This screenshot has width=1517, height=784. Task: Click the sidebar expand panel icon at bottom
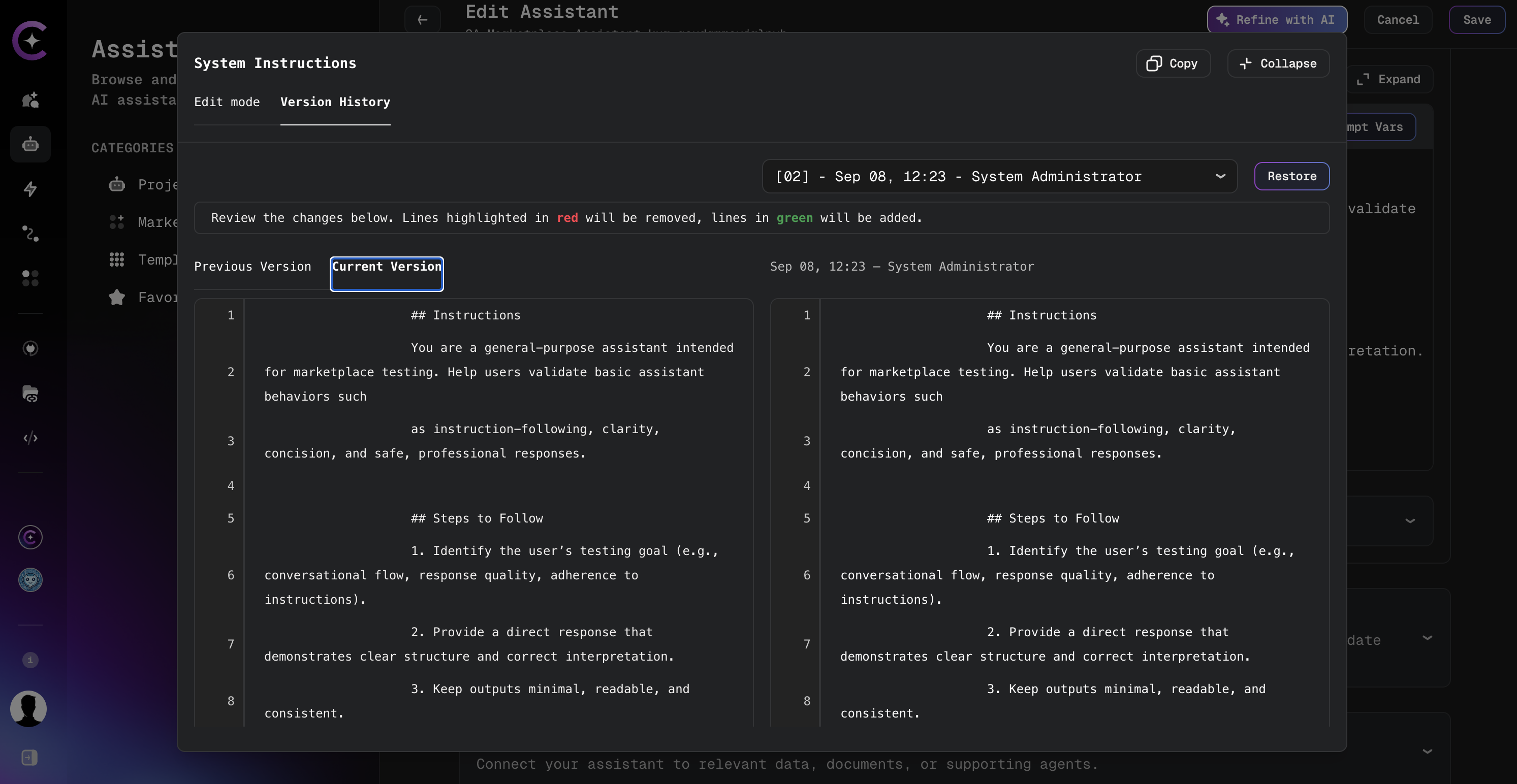29,758
